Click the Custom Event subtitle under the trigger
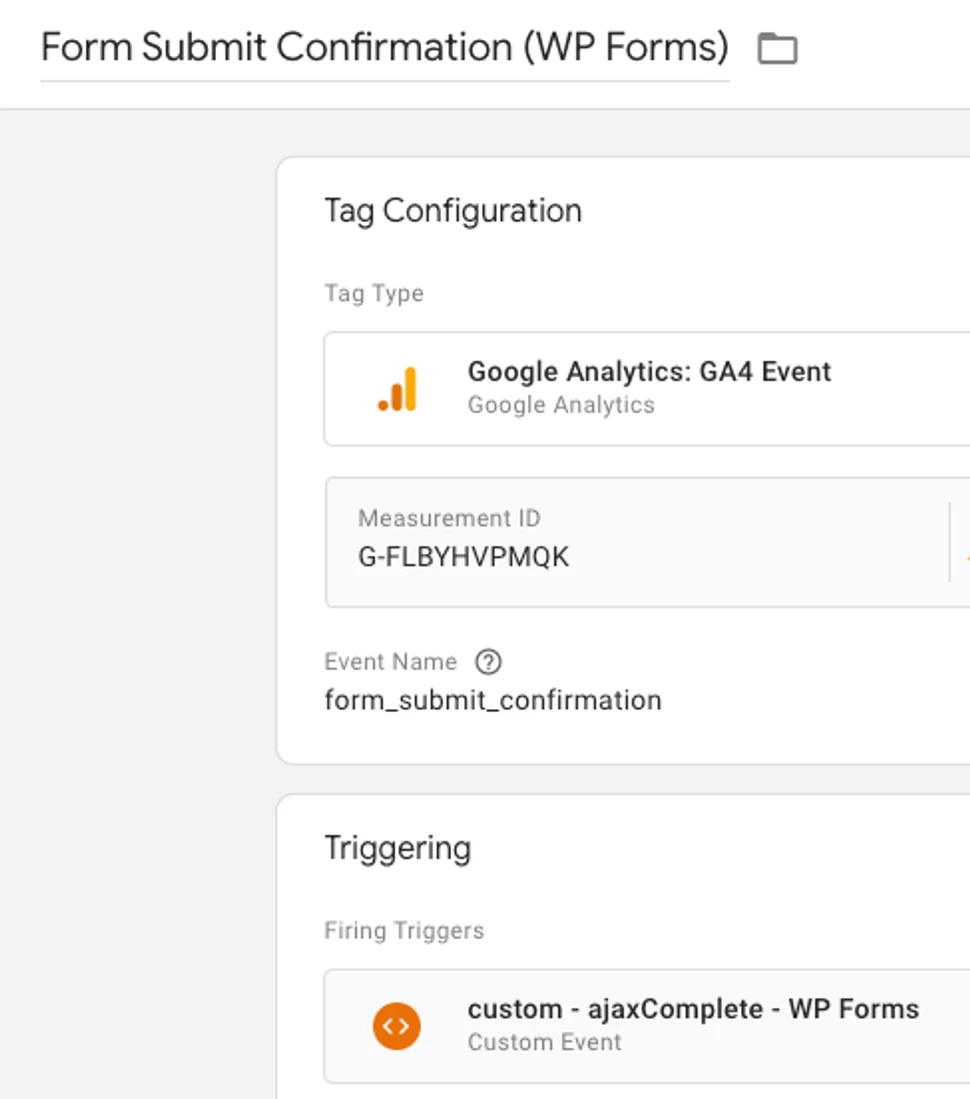 pyautogui.click(x=544, y=1042)
